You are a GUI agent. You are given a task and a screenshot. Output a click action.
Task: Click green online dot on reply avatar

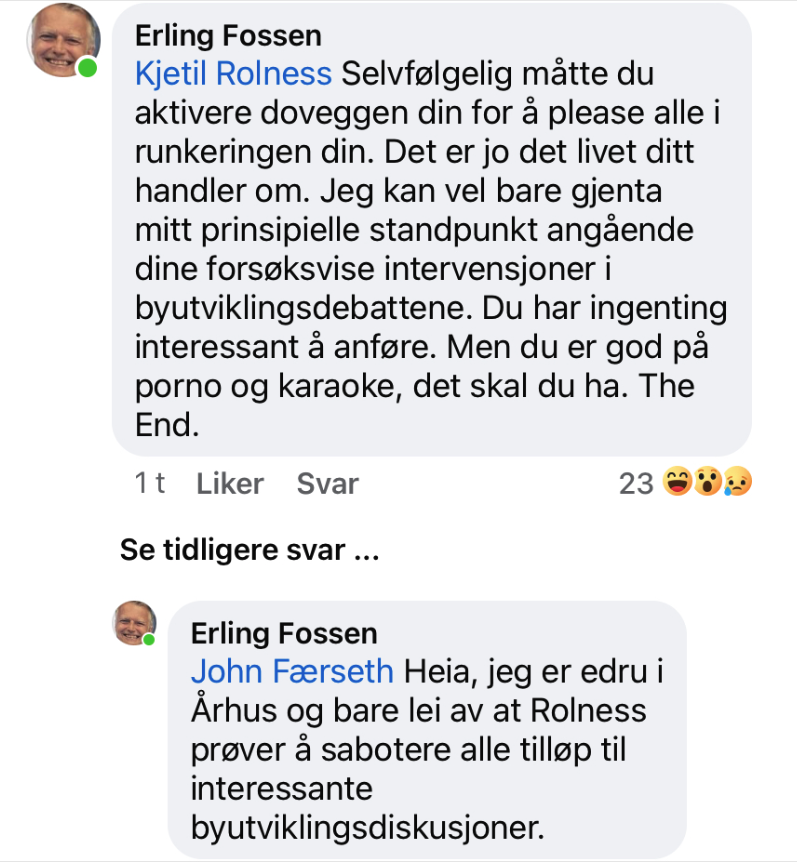coord(149,639)
